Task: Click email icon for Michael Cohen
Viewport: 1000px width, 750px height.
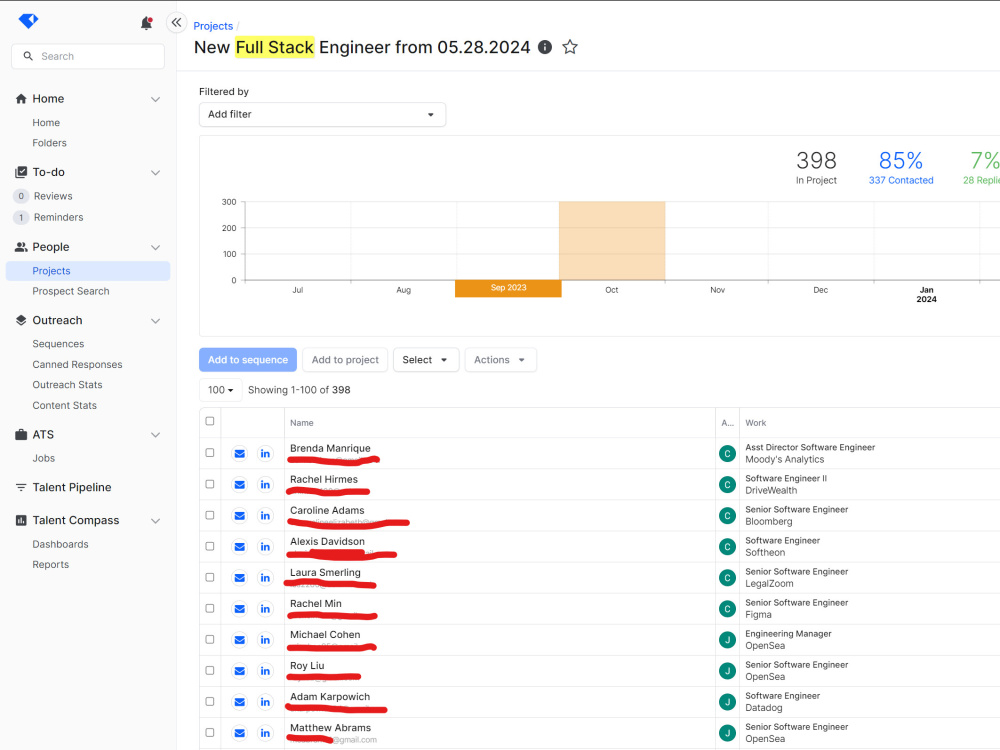Action: 240,640
